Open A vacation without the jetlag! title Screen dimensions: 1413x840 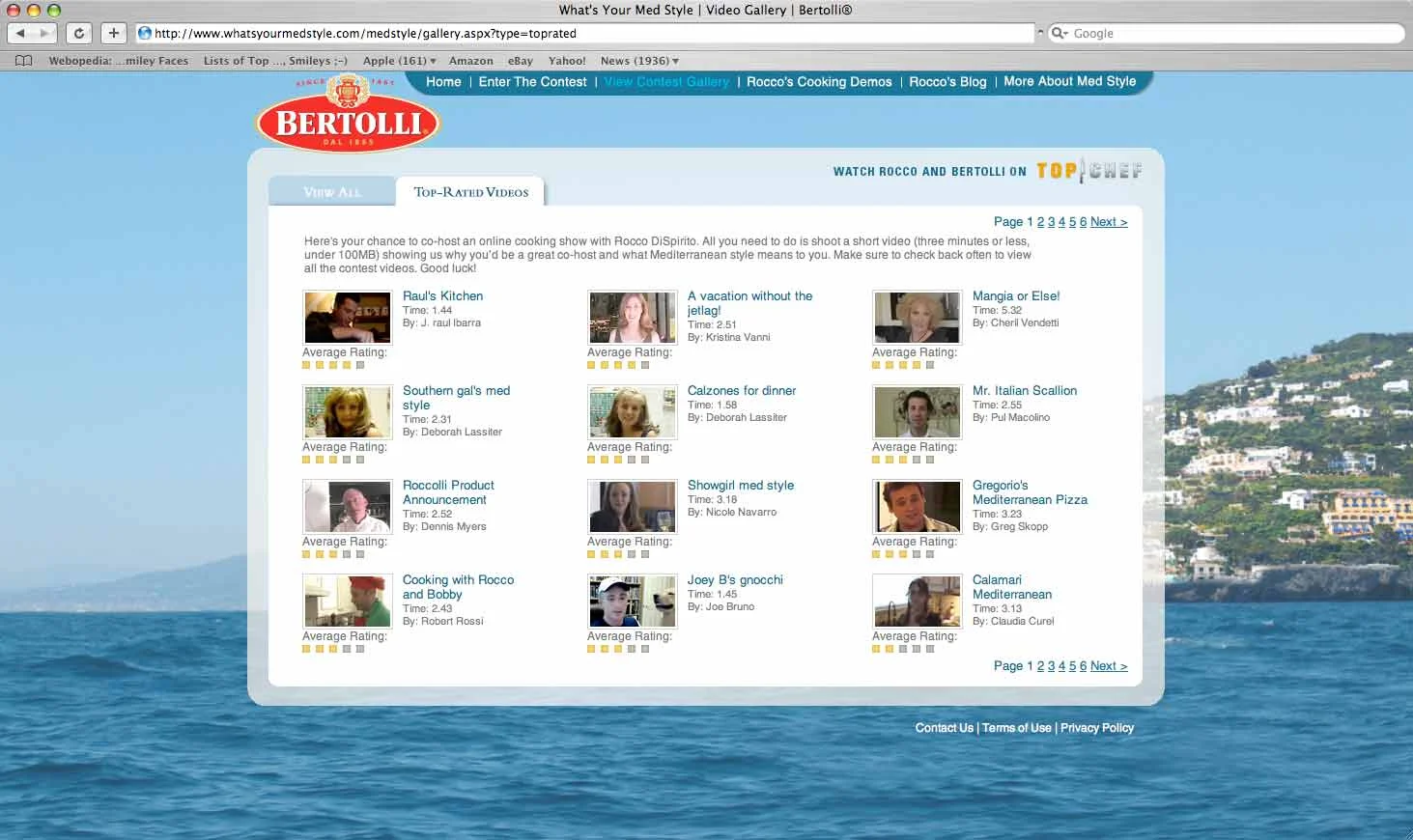point(749,303)
